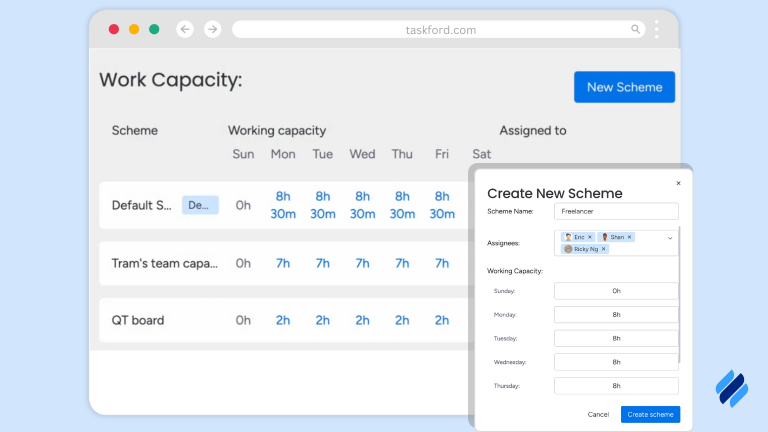The image size is (768, 432).
Task: Close the Create New Scheme dialog
Action: (678, 183)
